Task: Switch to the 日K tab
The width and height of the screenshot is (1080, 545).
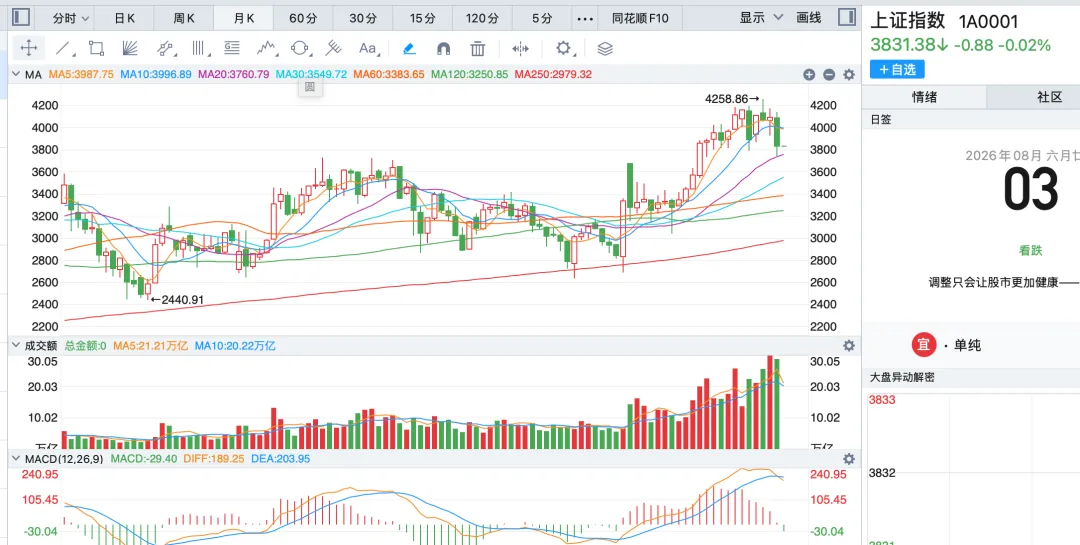Action: click(x=125, y=18)
